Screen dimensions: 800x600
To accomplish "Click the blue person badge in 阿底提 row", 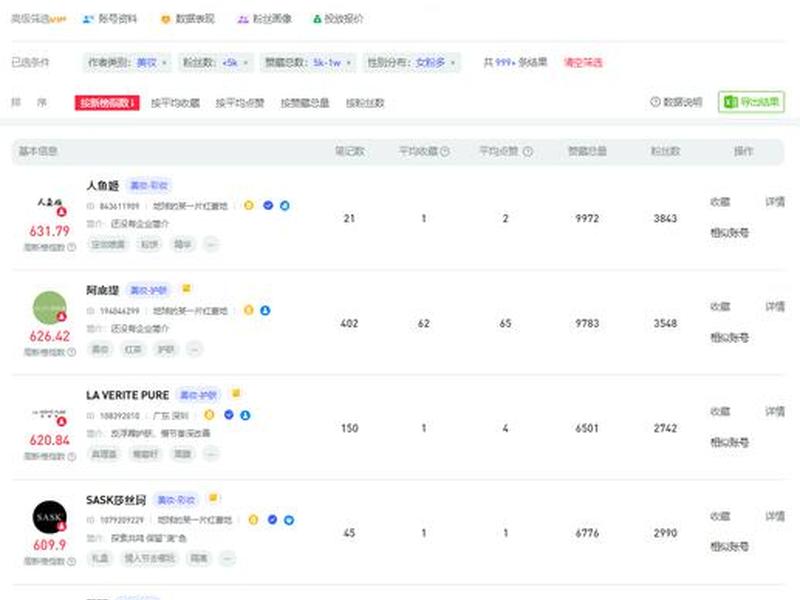I will (x=265, y=310).
